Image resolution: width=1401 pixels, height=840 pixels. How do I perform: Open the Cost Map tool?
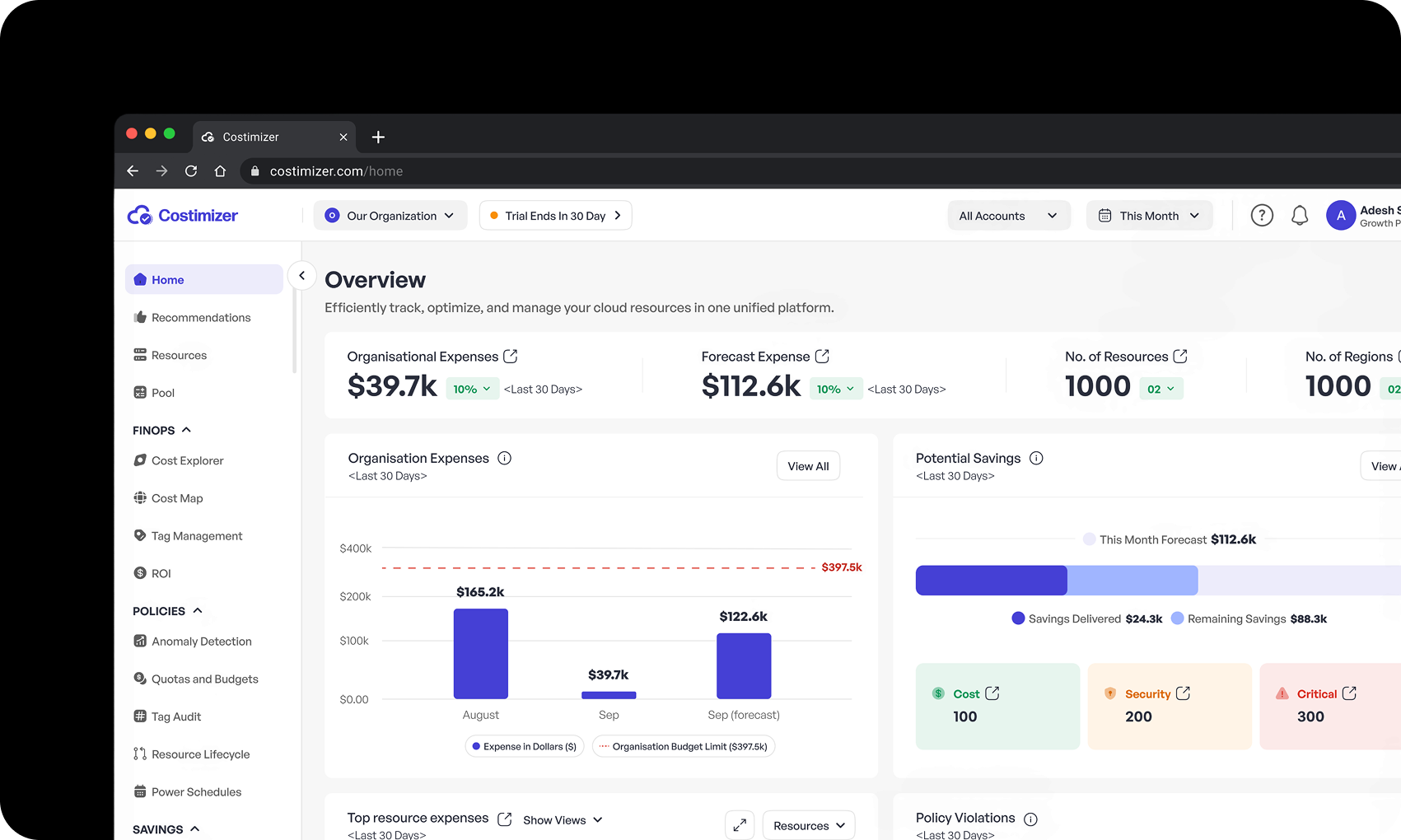[x=140, y=497]
